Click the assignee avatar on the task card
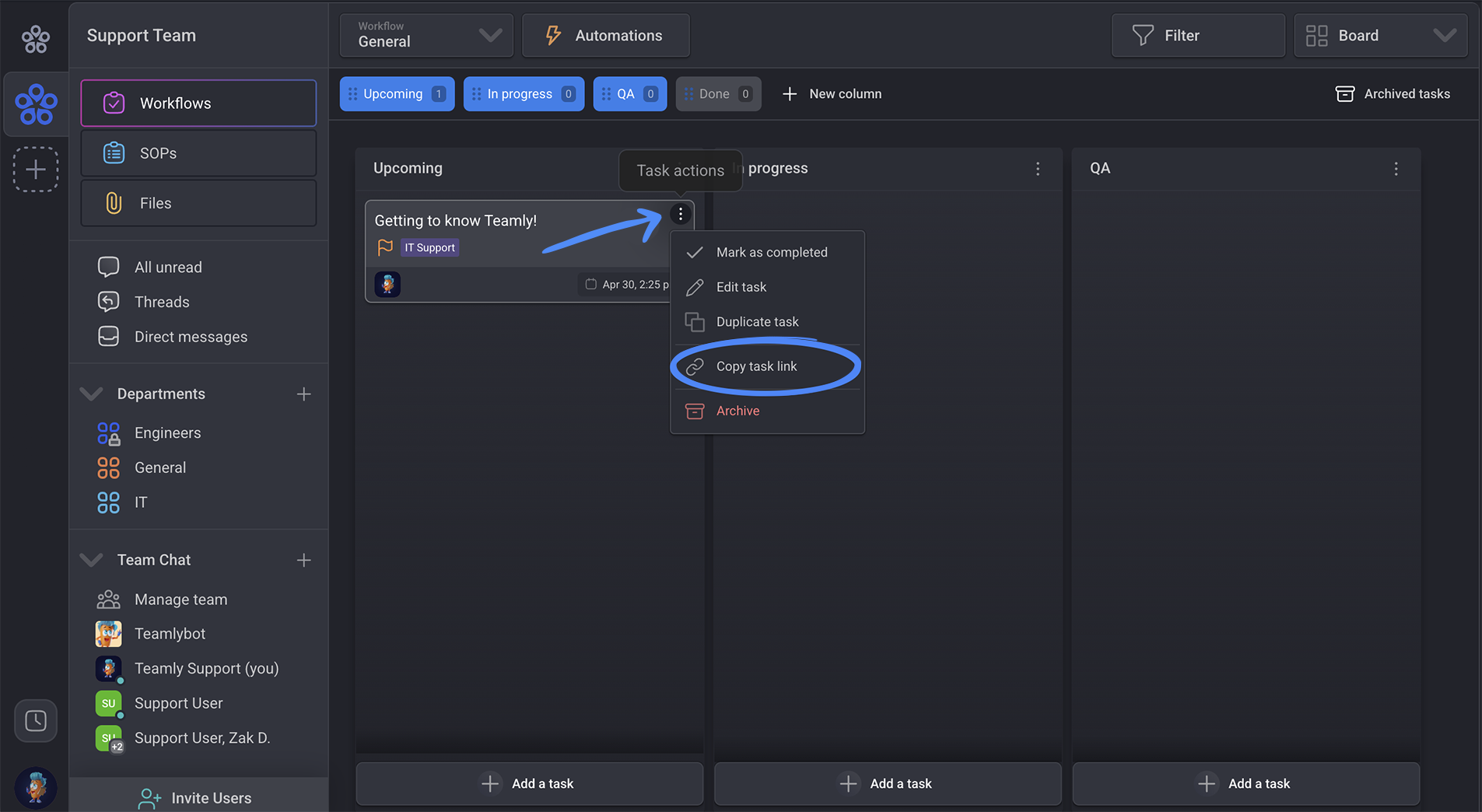This screenshot has height=812, width=1482. tap(387, 284)
